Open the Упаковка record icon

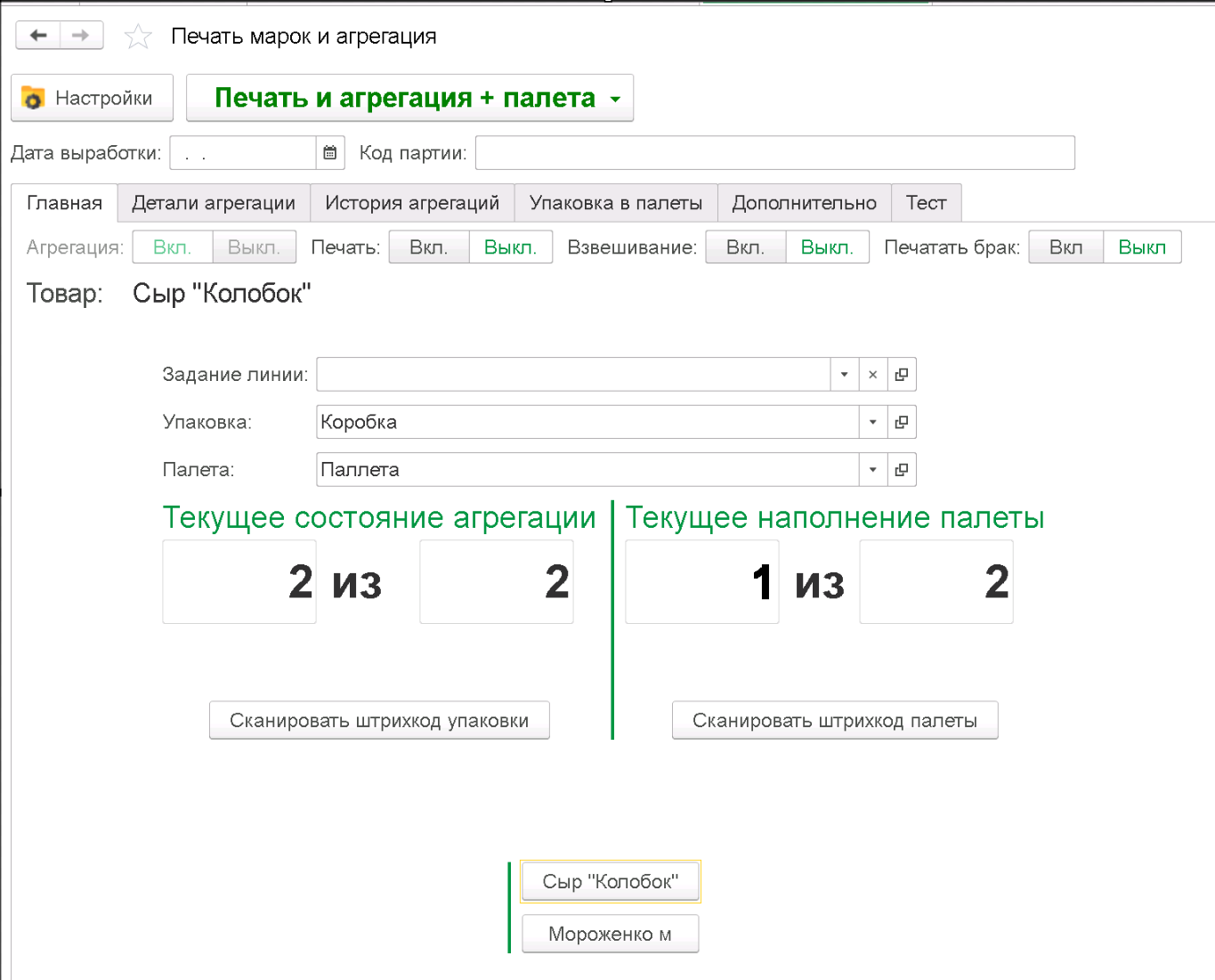coord(902,422)
